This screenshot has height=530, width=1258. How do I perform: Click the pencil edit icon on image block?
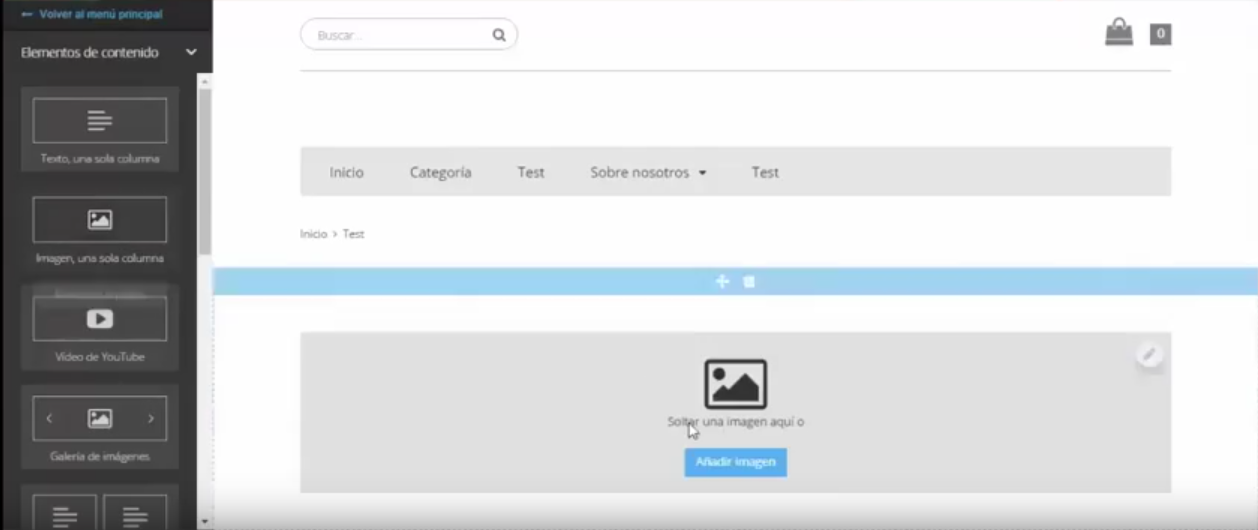click(1149, 355)
